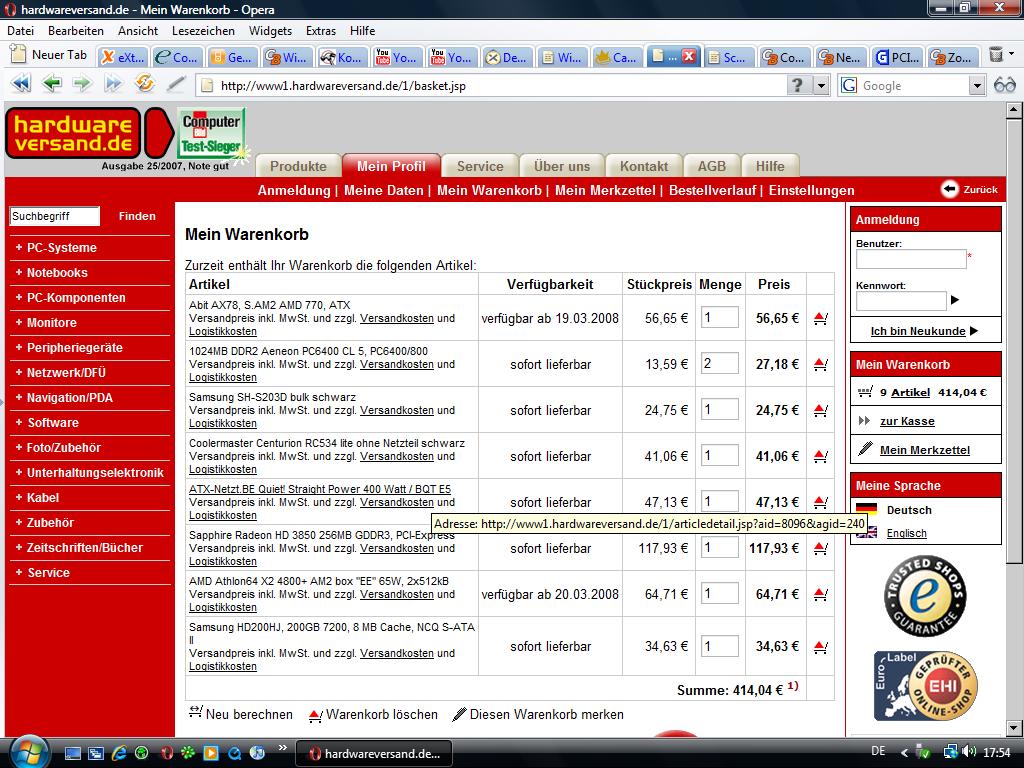The width and height of the screenshot is (1024, 768).
Task: Click the Trusted Shops guarantee badge
Action: [x=925, y=596]
